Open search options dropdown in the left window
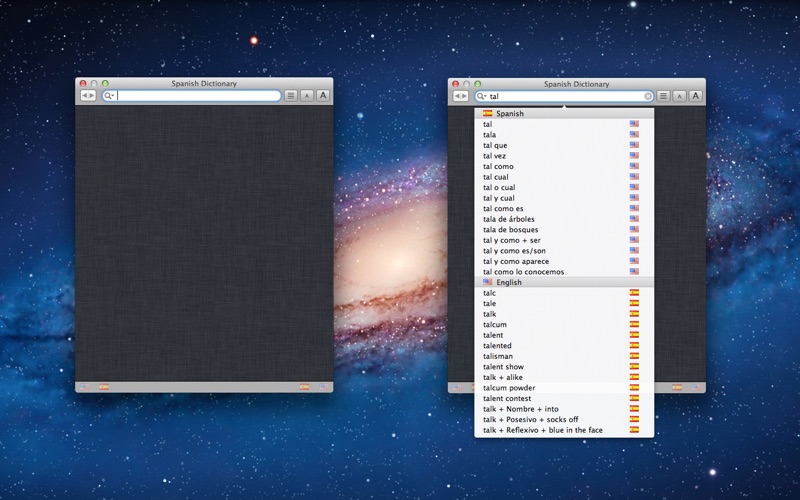 coord(110,96)
